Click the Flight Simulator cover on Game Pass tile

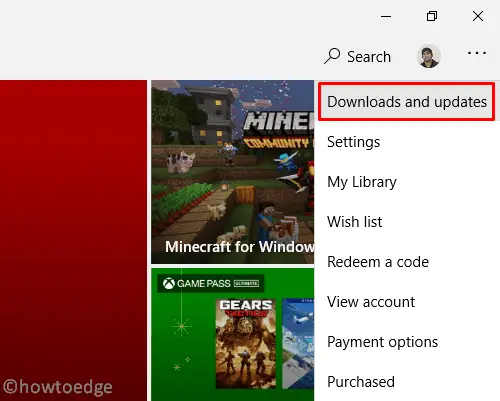(x=298, y=343)
